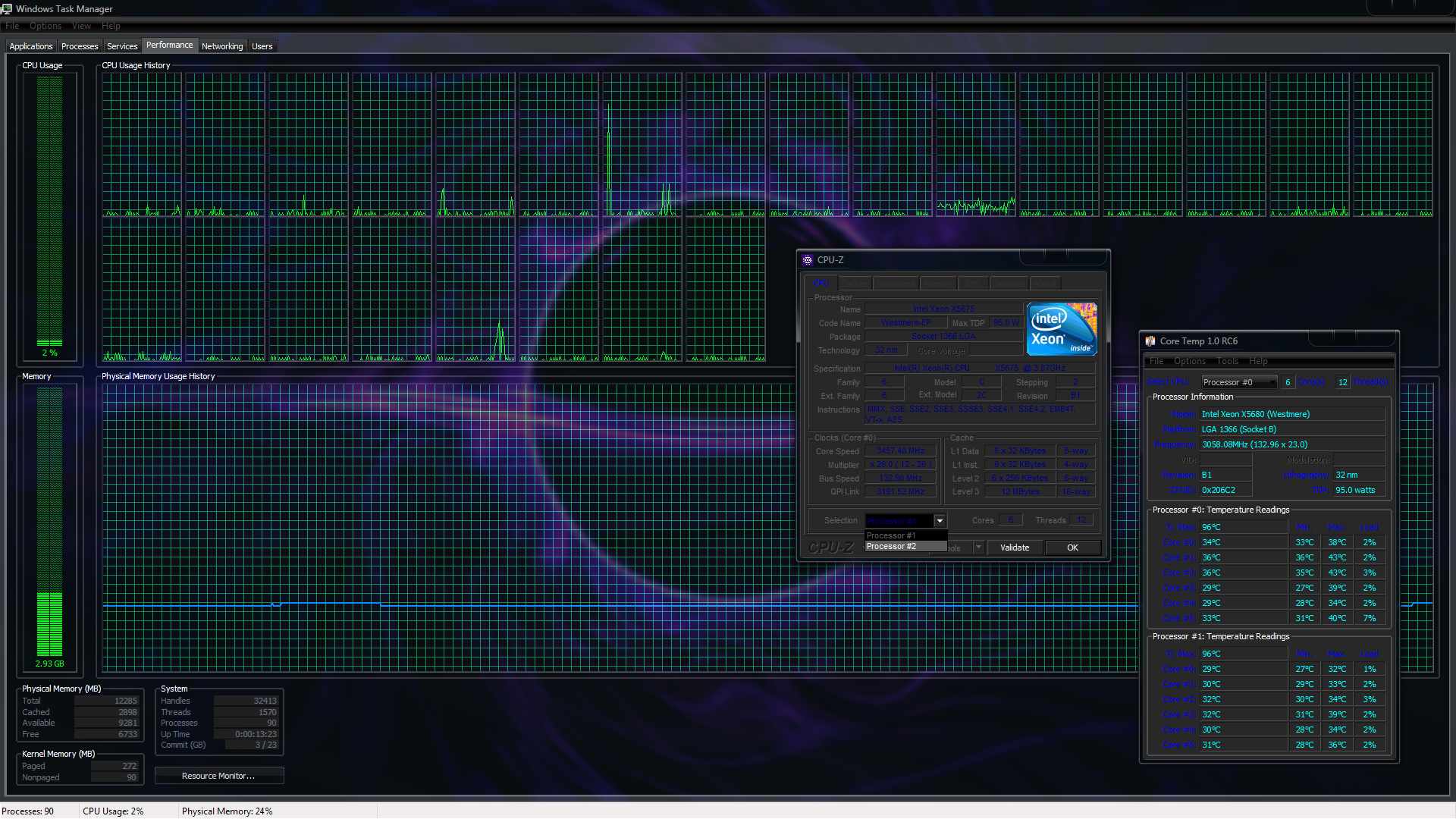This screenshot has height=819, width=1456.
Task: Open the View menu in Task Manager
Action: point(81,26)
